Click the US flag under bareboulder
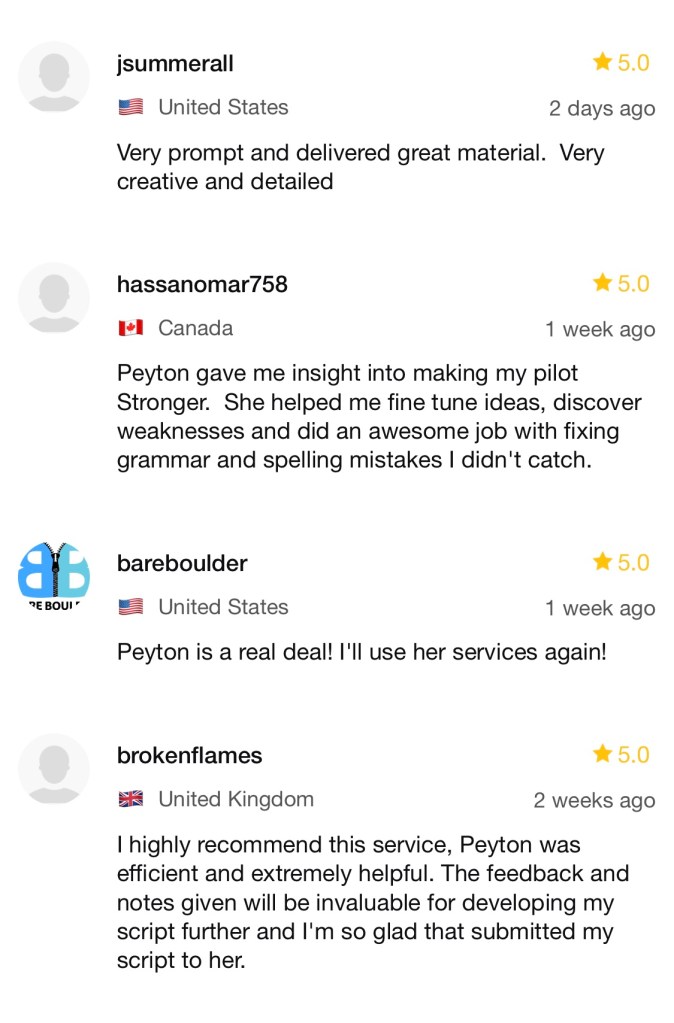 point(130,607)
